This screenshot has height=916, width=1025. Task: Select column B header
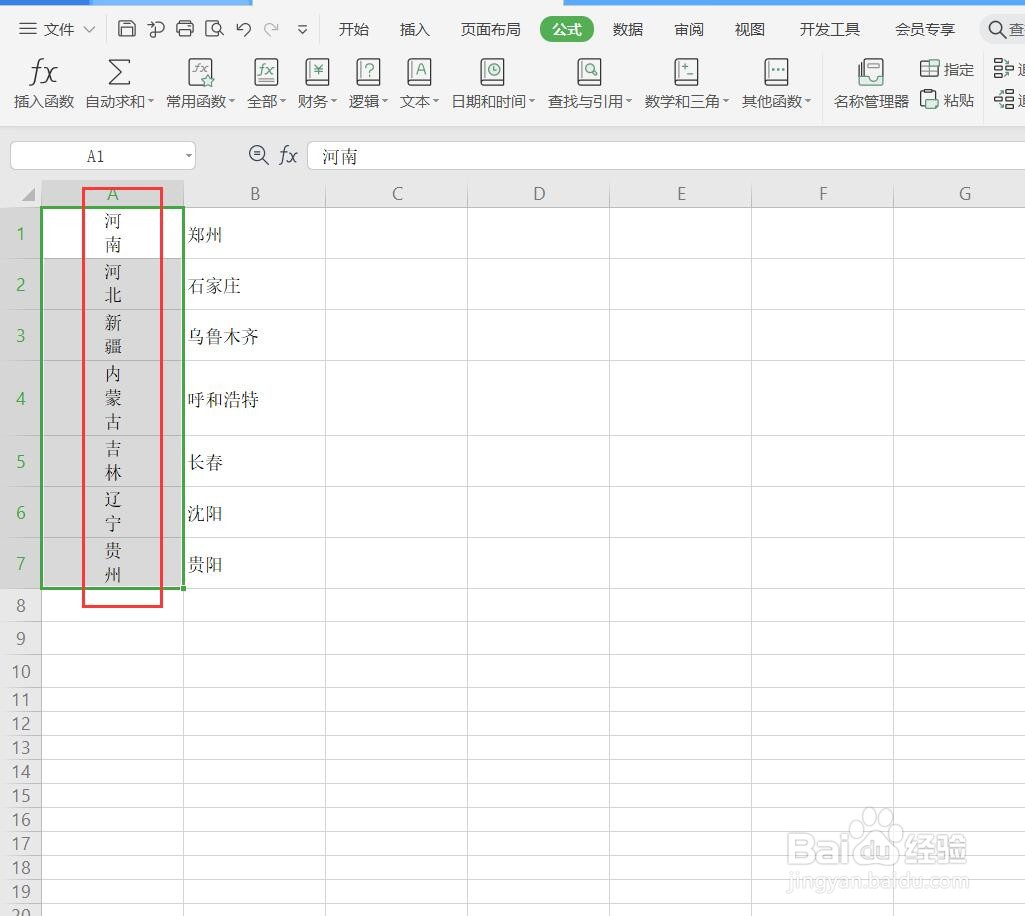[254, 194]
